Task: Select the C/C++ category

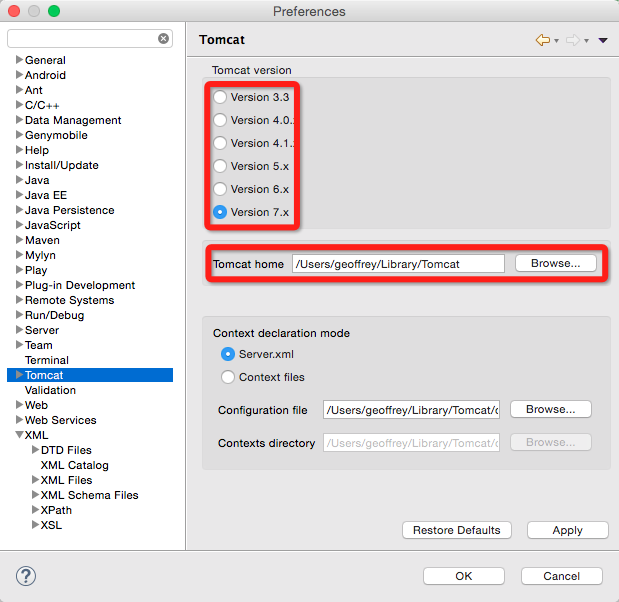Action: (42, 105)
